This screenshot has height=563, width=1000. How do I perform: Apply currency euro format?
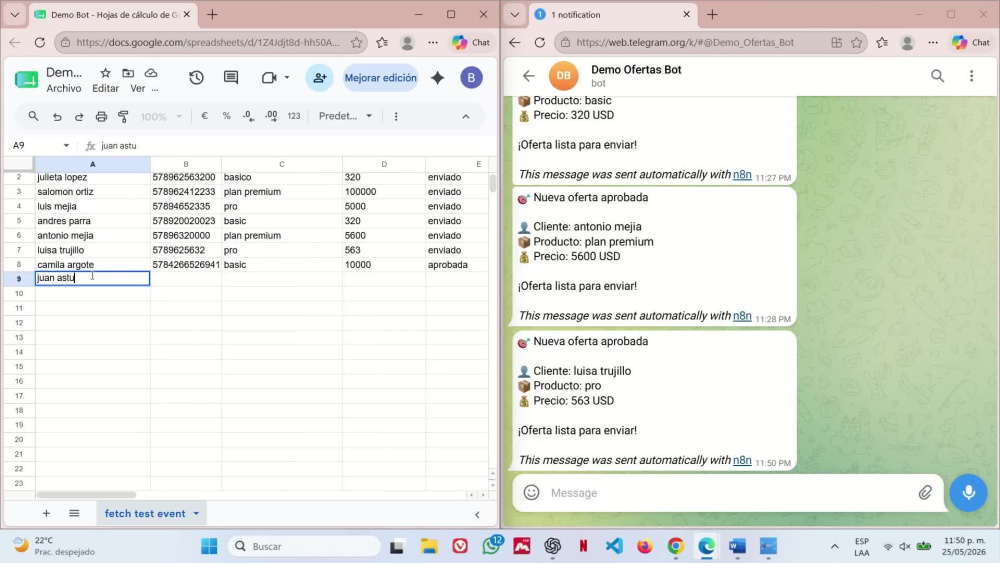click(204, 116)
